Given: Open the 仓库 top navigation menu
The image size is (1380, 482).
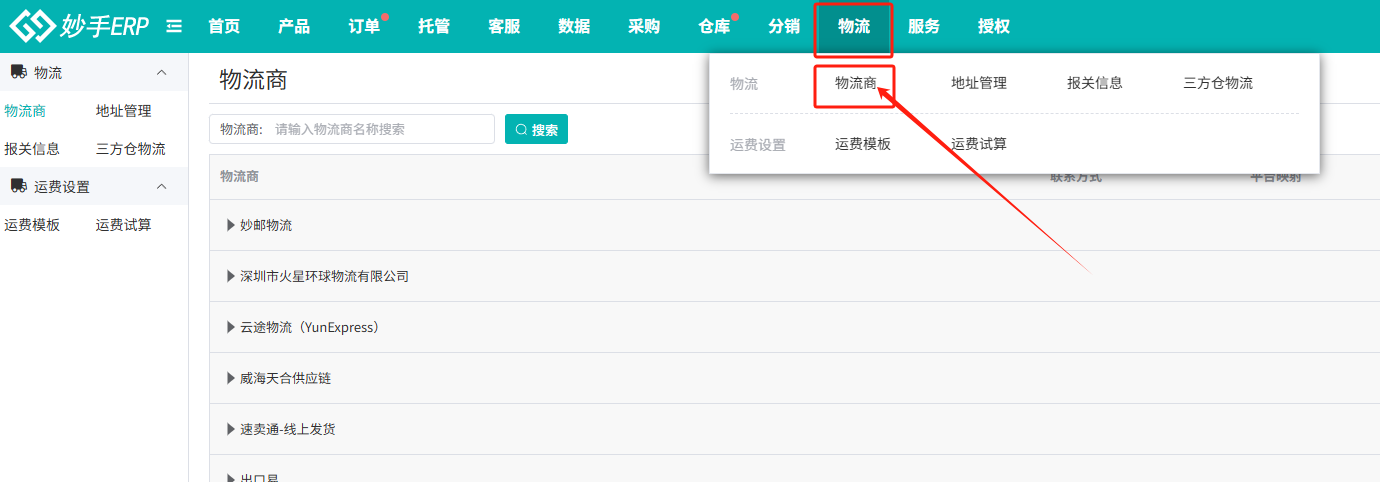Looking at the screenshot, I should (x=714, y=27).
